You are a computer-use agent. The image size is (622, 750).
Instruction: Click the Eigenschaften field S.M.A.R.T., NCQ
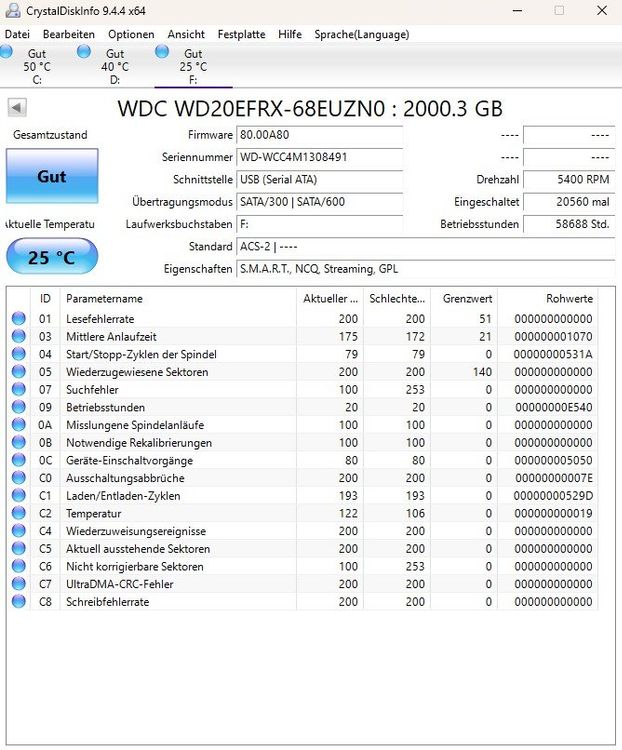pos(426,269)
